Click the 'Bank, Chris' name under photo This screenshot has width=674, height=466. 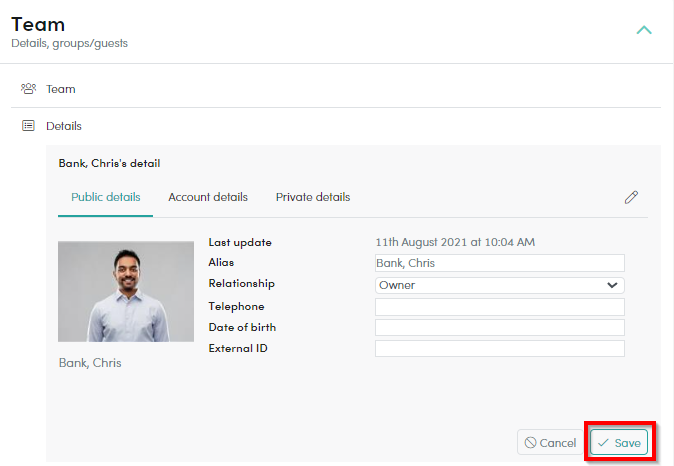coord(90,363)
